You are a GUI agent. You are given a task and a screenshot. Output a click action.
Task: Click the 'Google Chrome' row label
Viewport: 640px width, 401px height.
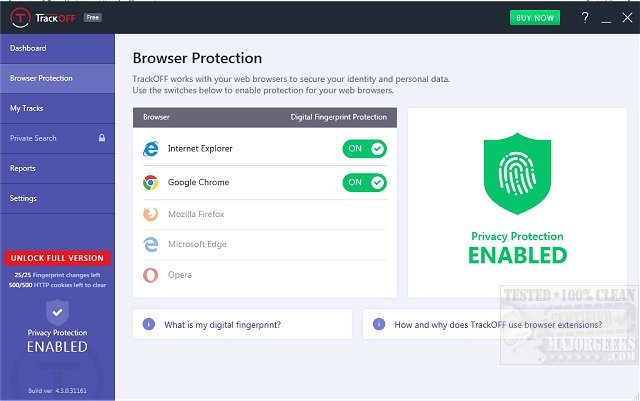198,183
